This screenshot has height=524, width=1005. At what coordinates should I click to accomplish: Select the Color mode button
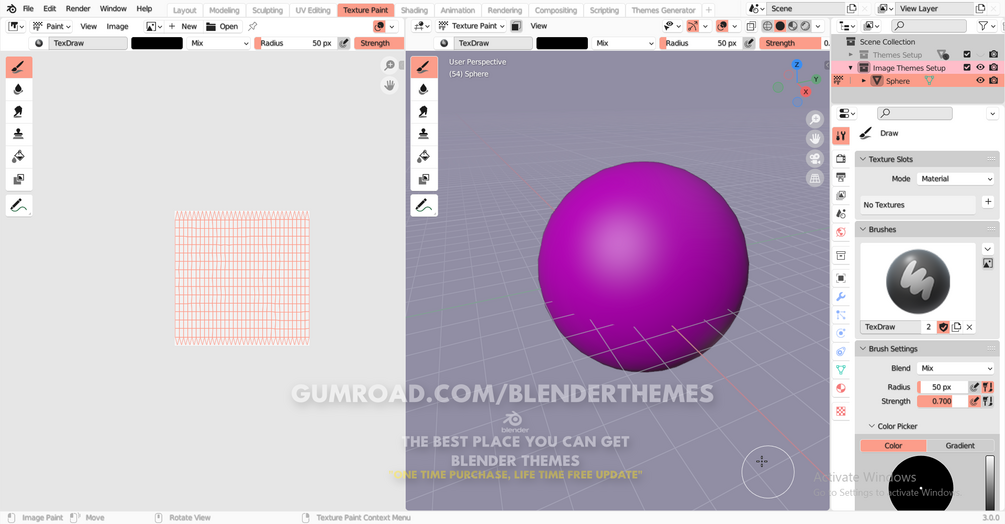pos(893,445)
